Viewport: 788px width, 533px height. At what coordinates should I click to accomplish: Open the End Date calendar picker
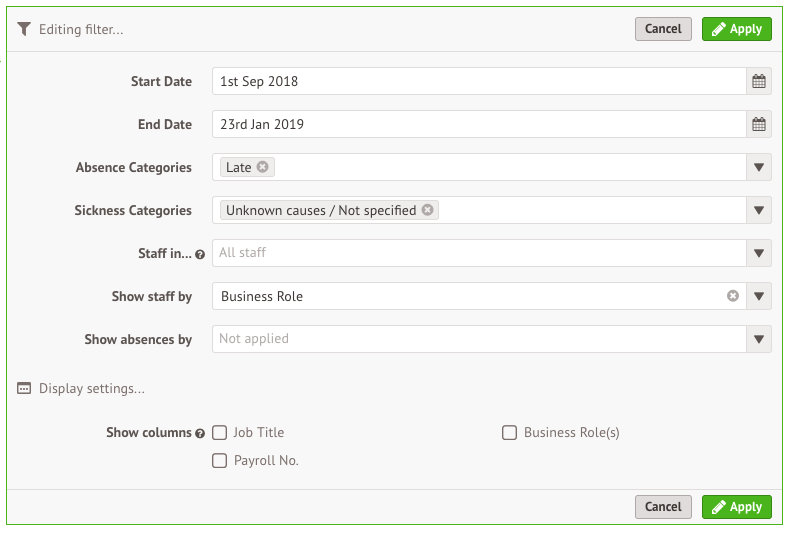[x=758, y=124]
